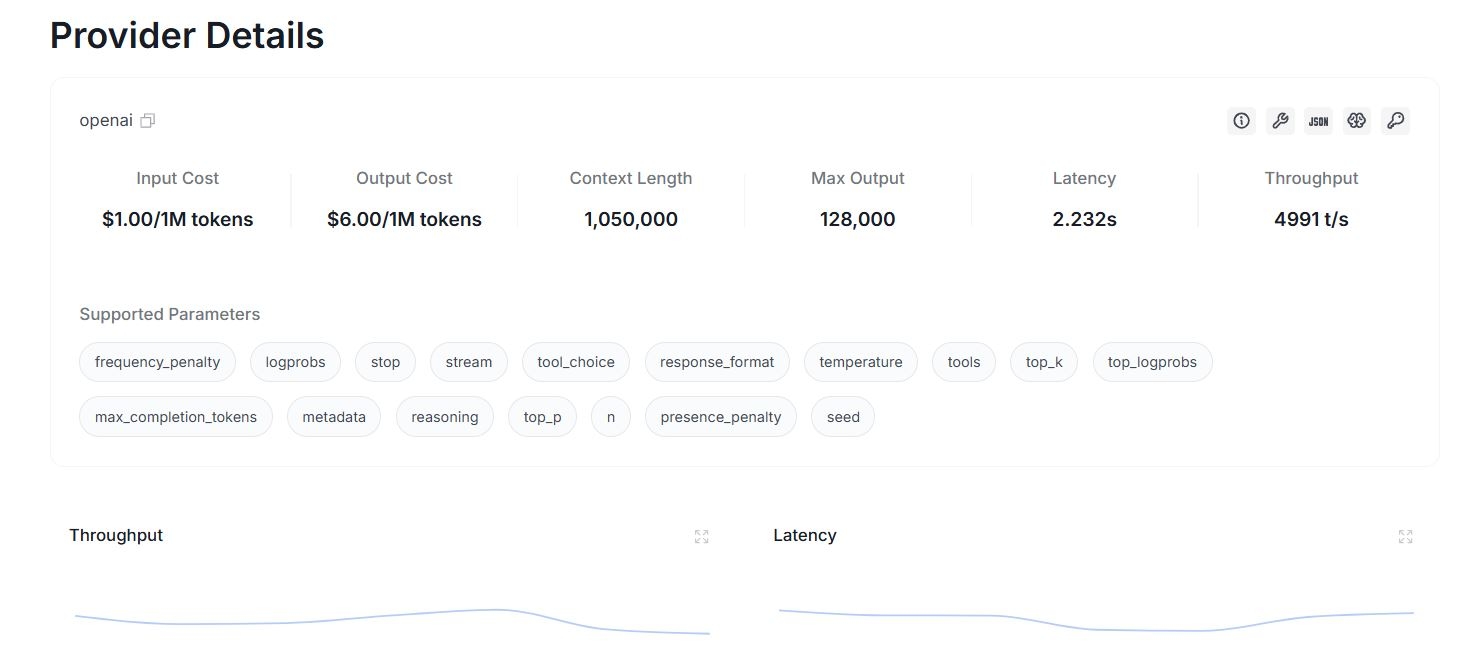Expand the Latency chart to fullscreen

[1405, 537]
